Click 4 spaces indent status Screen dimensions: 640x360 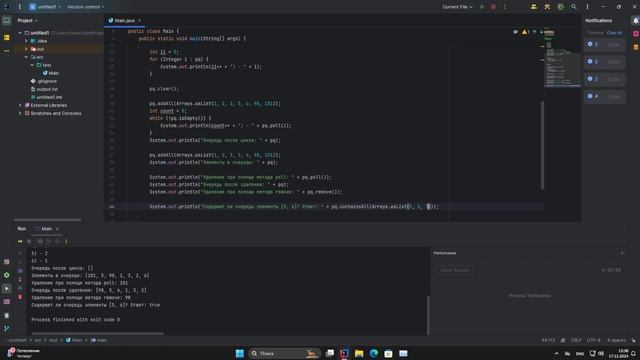(x=616, y=340)
